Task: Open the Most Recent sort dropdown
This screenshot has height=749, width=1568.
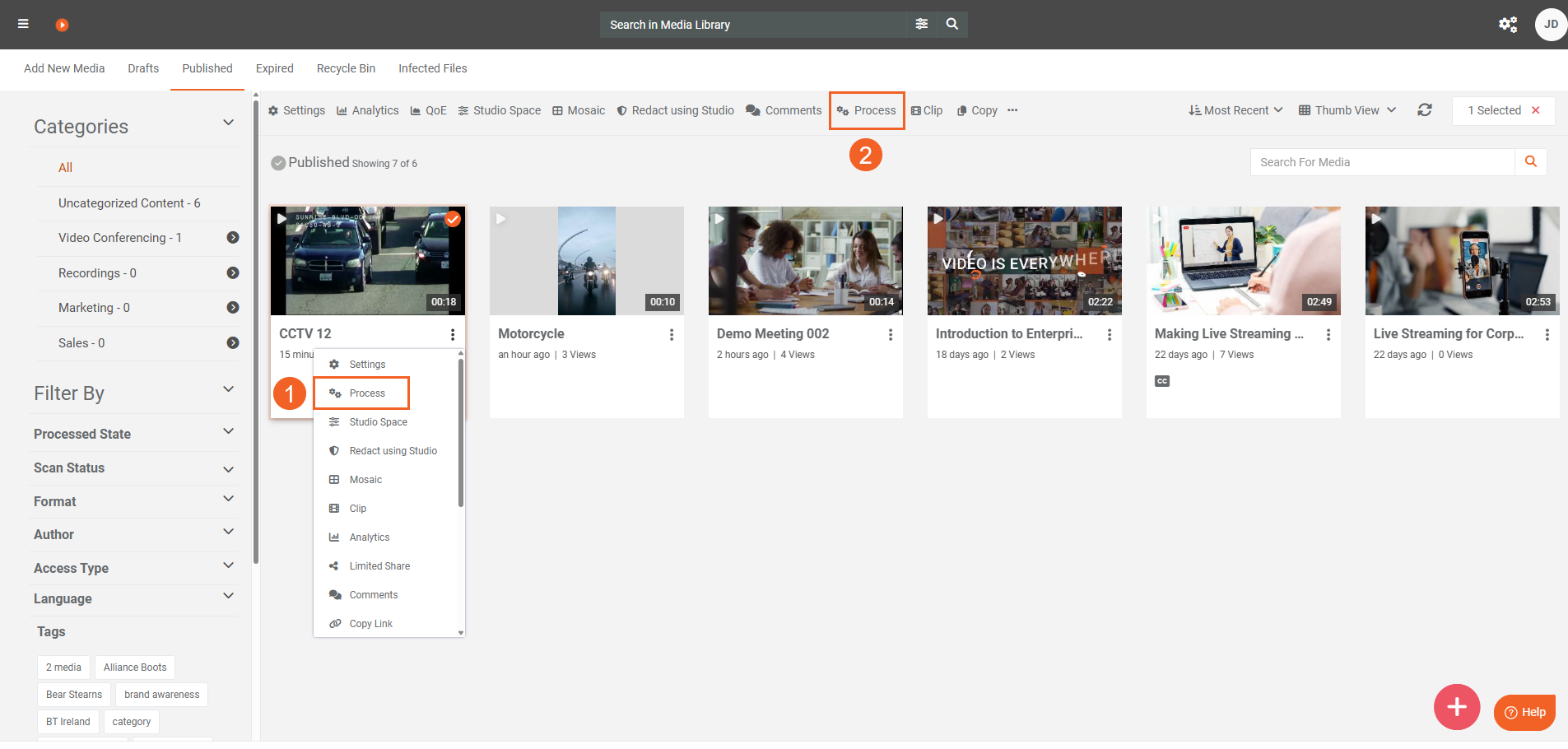Action: pyautogui.click(x=1235, y=110)
